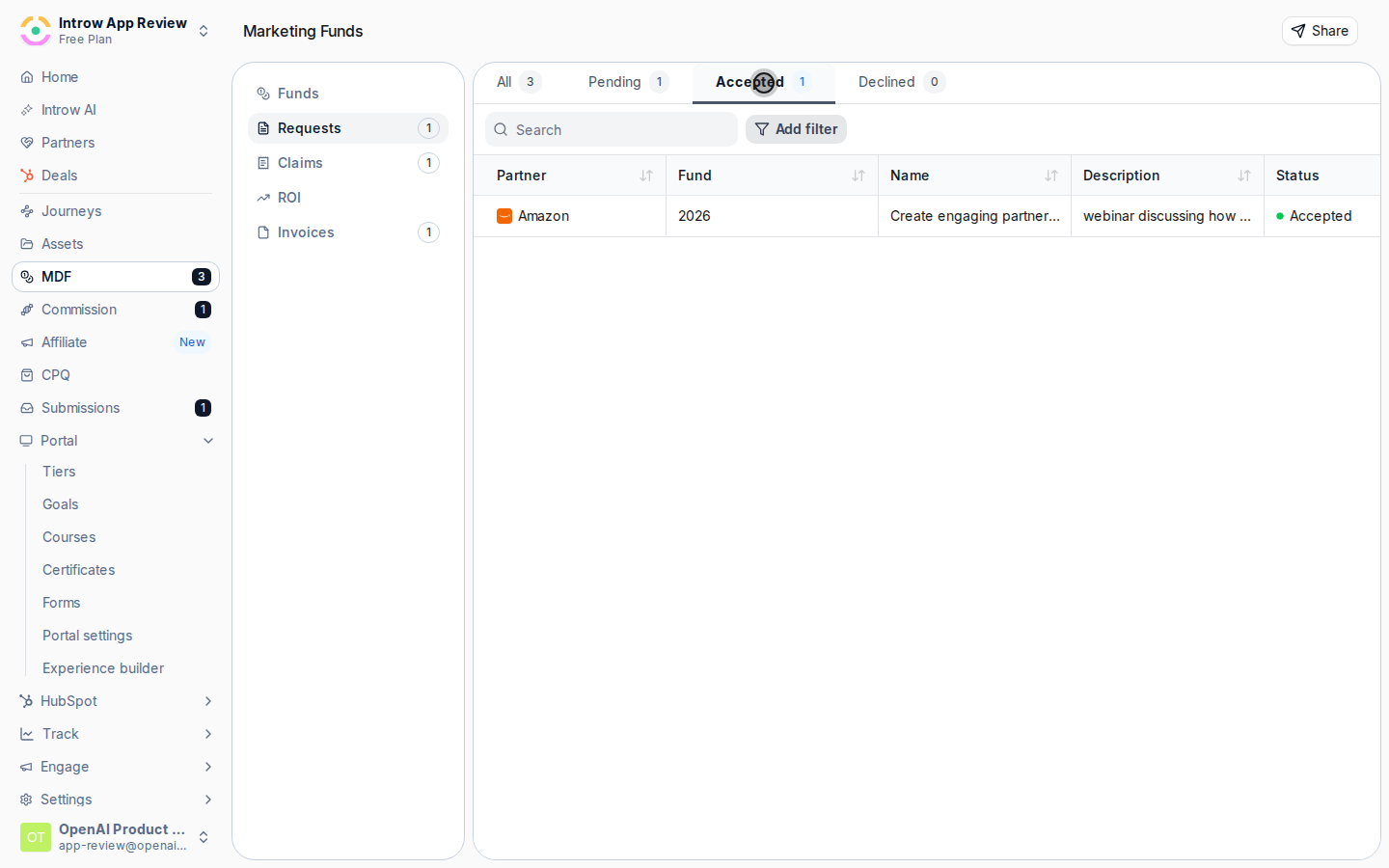
Task: Sort by Partner column arrows
Action: (x=646, y=176)
